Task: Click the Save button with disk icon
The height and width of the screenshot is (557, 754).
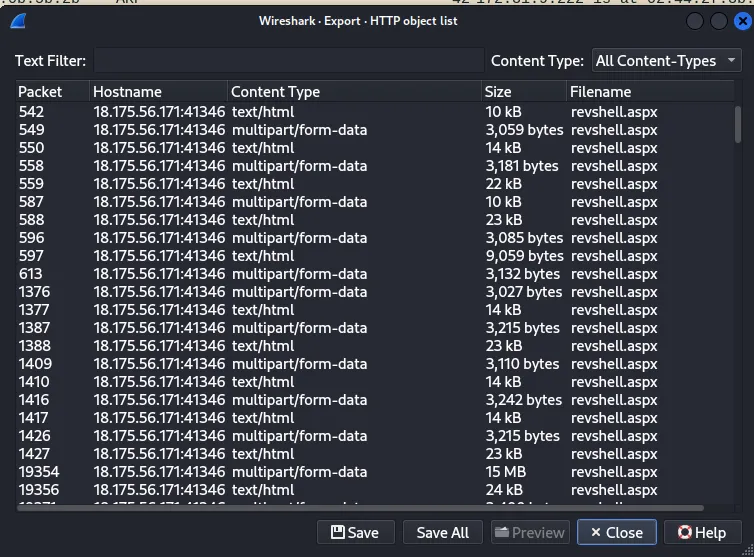Action: tap(355, 532)
